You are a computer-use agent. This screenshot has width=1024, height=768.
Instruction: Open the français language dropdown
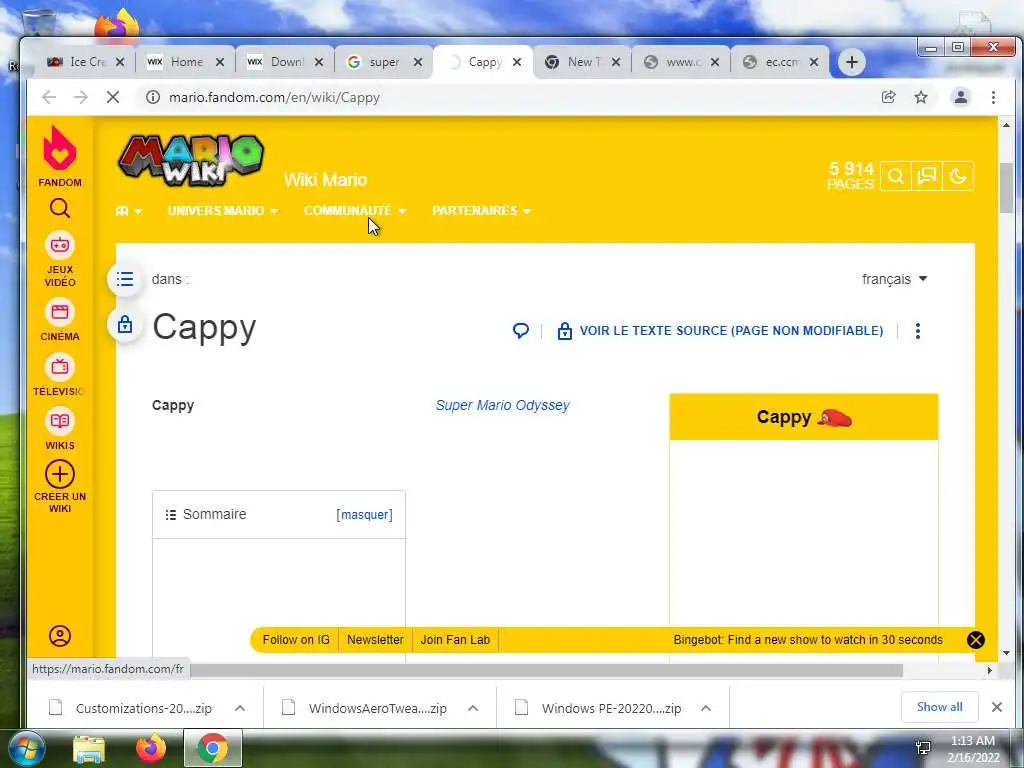click(895, 279)
